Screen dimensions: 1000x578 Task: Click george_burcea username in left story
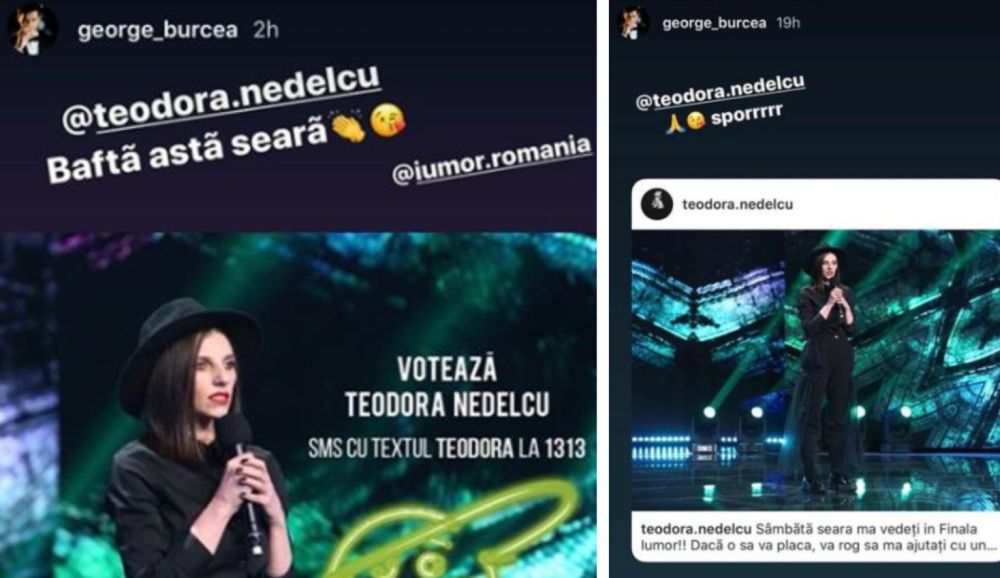(x=158, y=30)
